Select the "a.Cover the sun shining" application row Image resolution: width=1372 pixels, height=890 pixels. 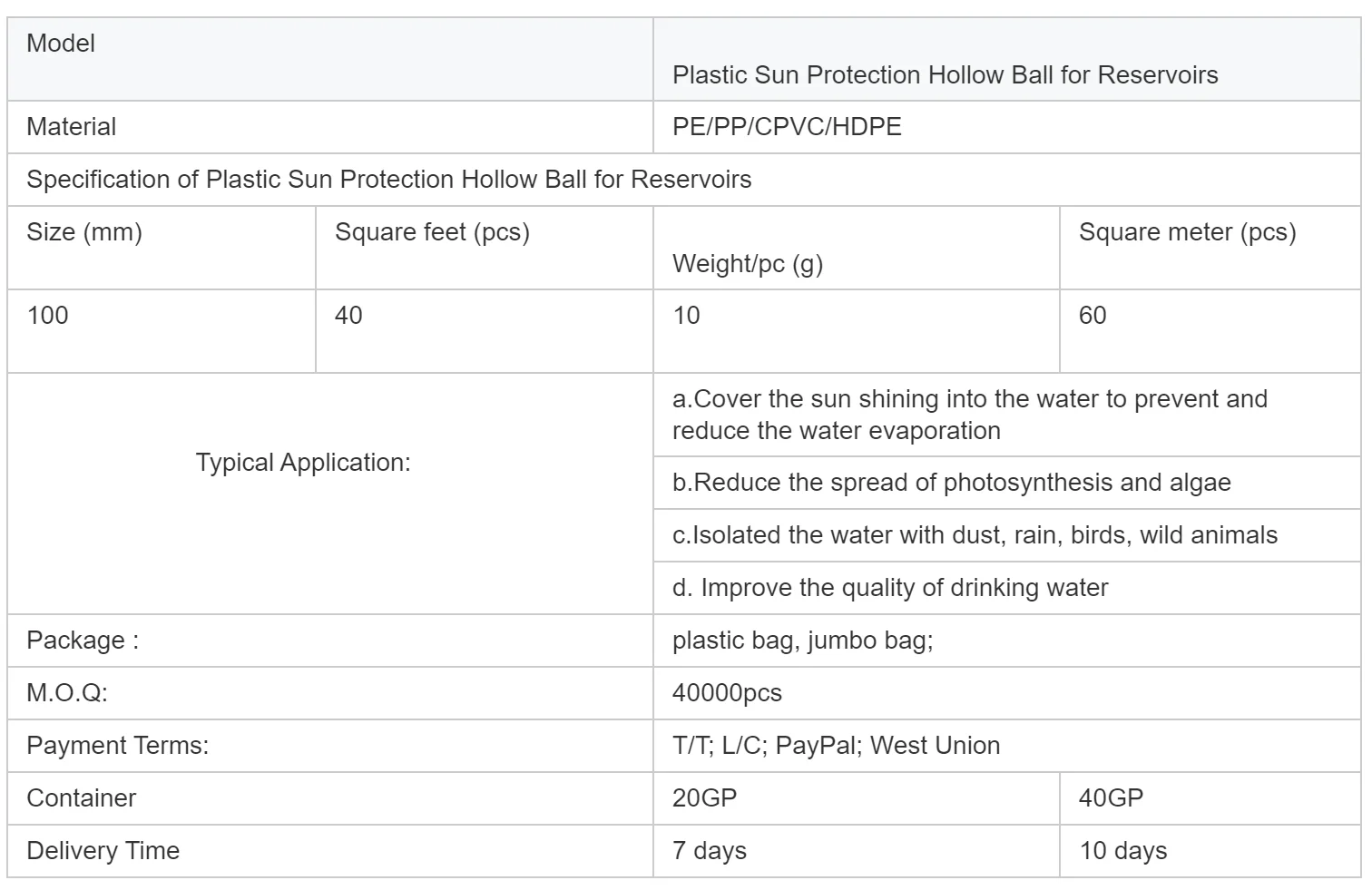(x=969, y=415)
